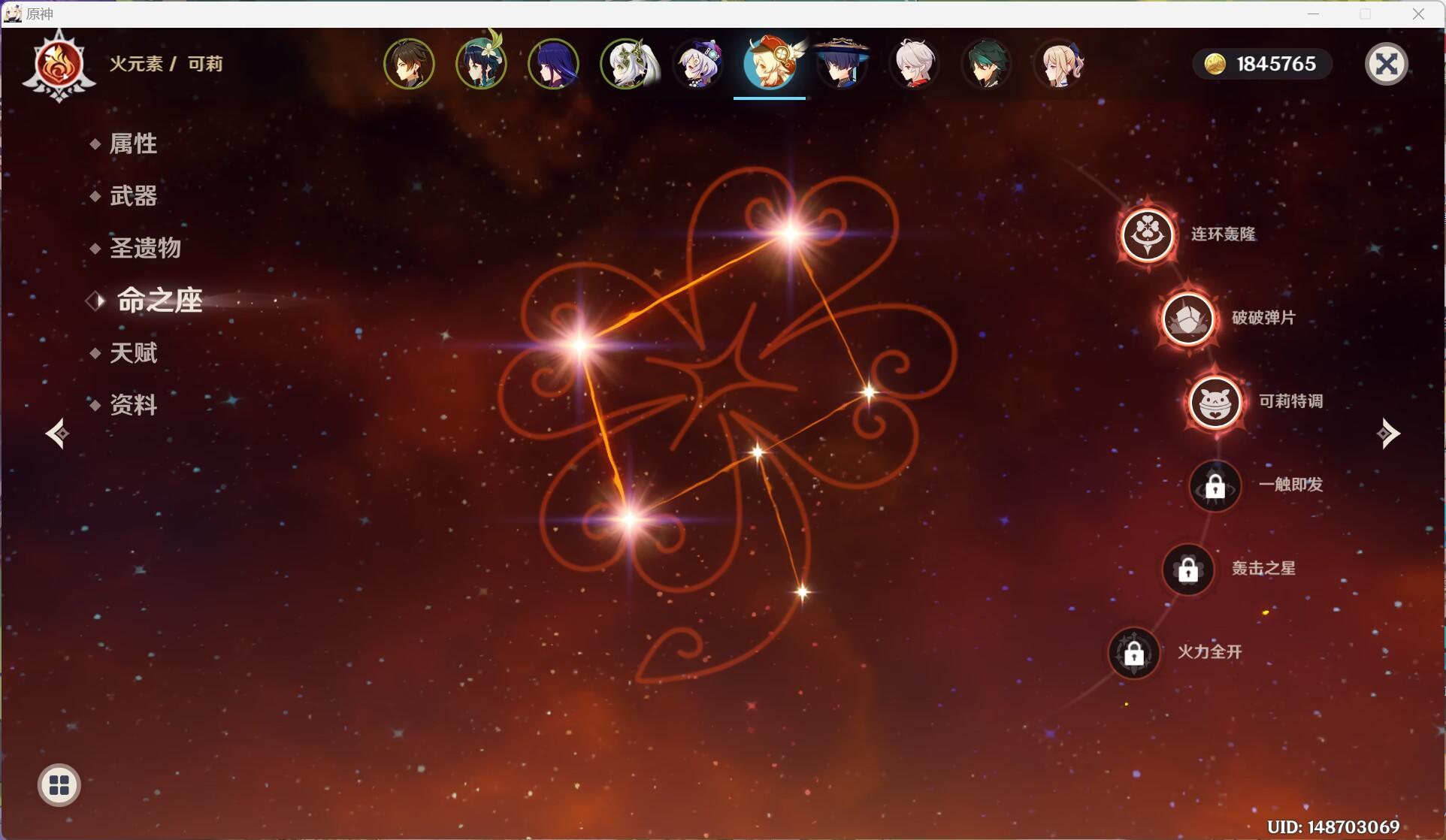Click the UID 148703069 text
Screen dimensions: 1446x840
[x=1333, y=827]
